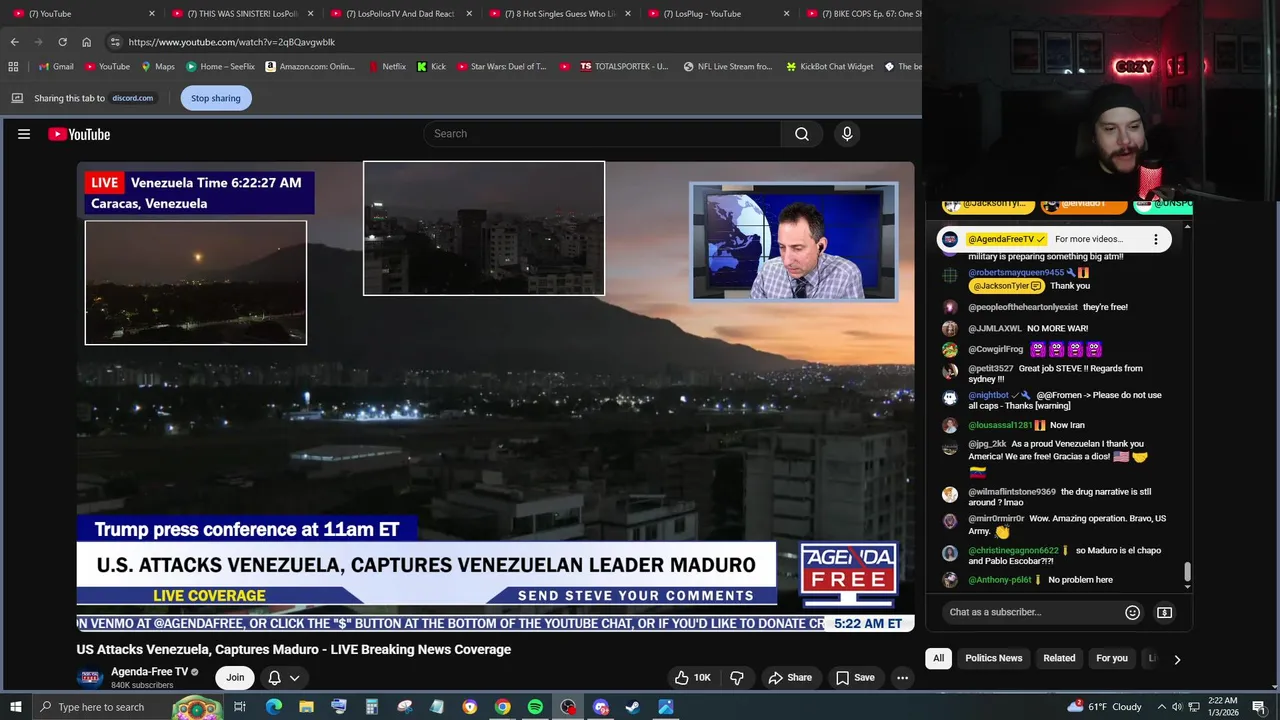
Task: Click the Stop sharing button
Action: 216,98
